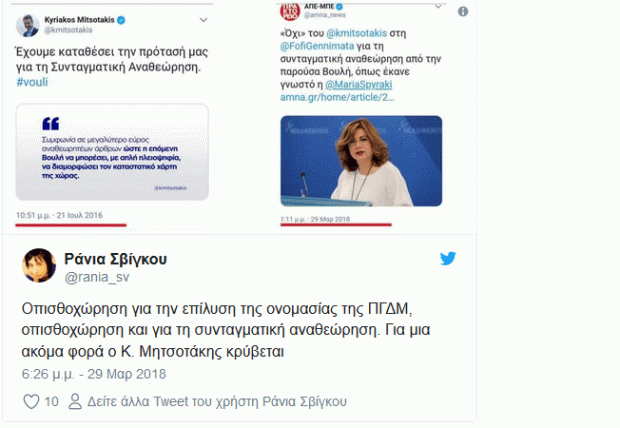The image size is (620, 428).
Task: Click ΑΠΕ-ΜΠΕ verified badge icon
Action: 339,7
